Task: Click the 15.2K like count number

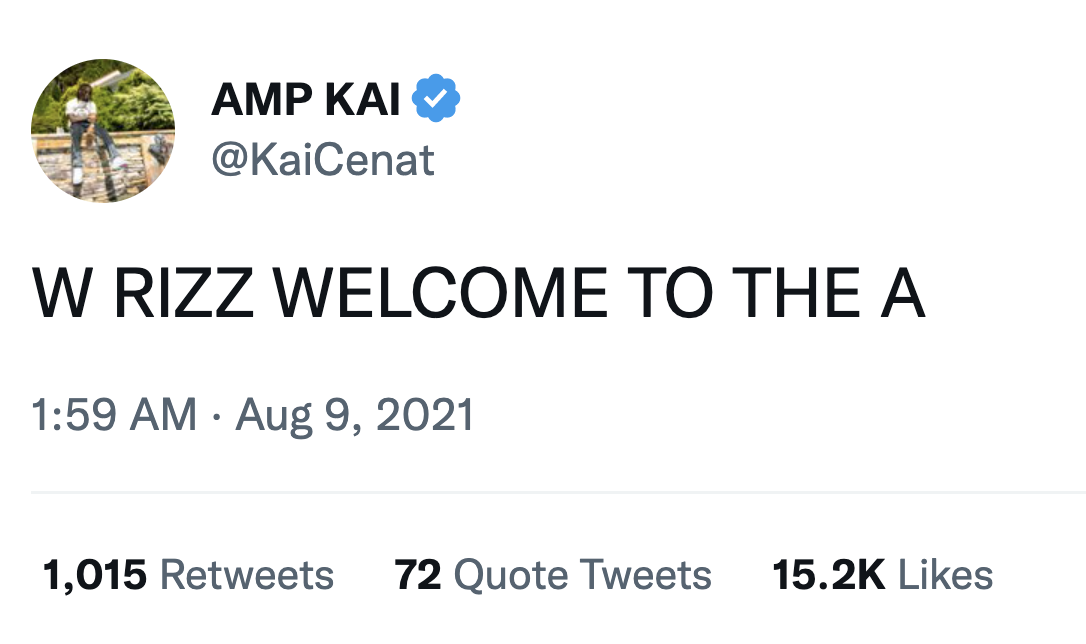Action: pyautogui.click(x=829, y=575)
